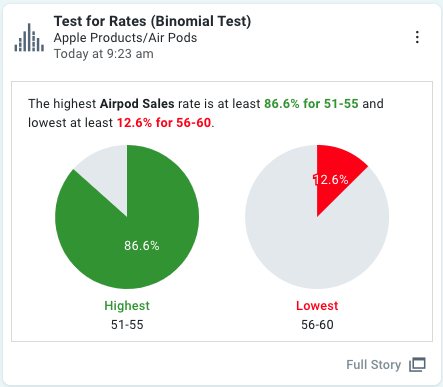
Task: Click the 86.6% label inside the pie
Action: point(142,246)
